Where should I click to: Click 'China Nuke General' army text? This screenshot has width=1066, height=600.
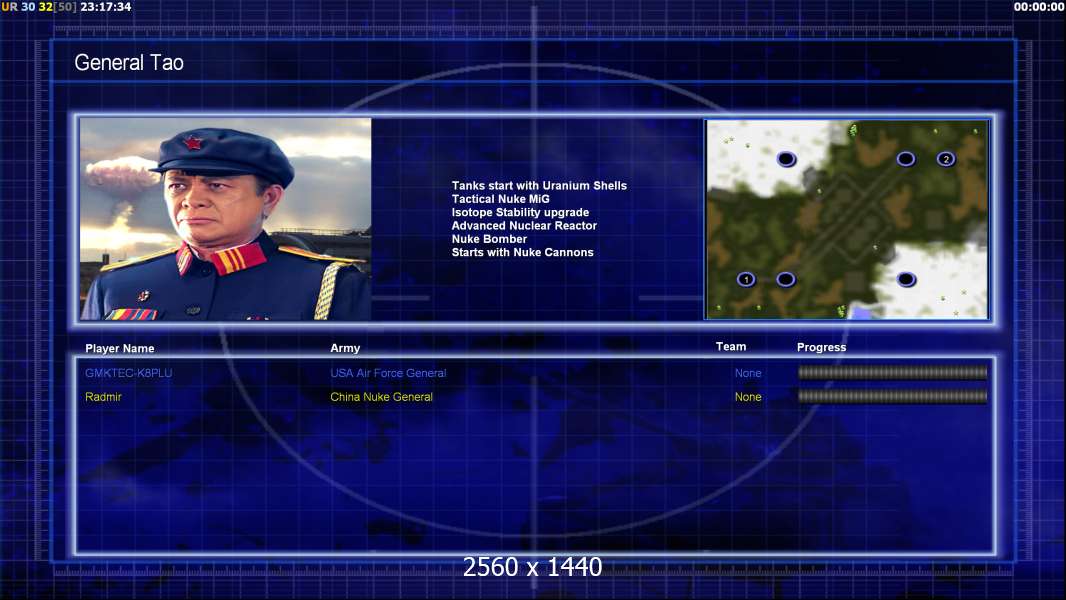click(381, 397)
